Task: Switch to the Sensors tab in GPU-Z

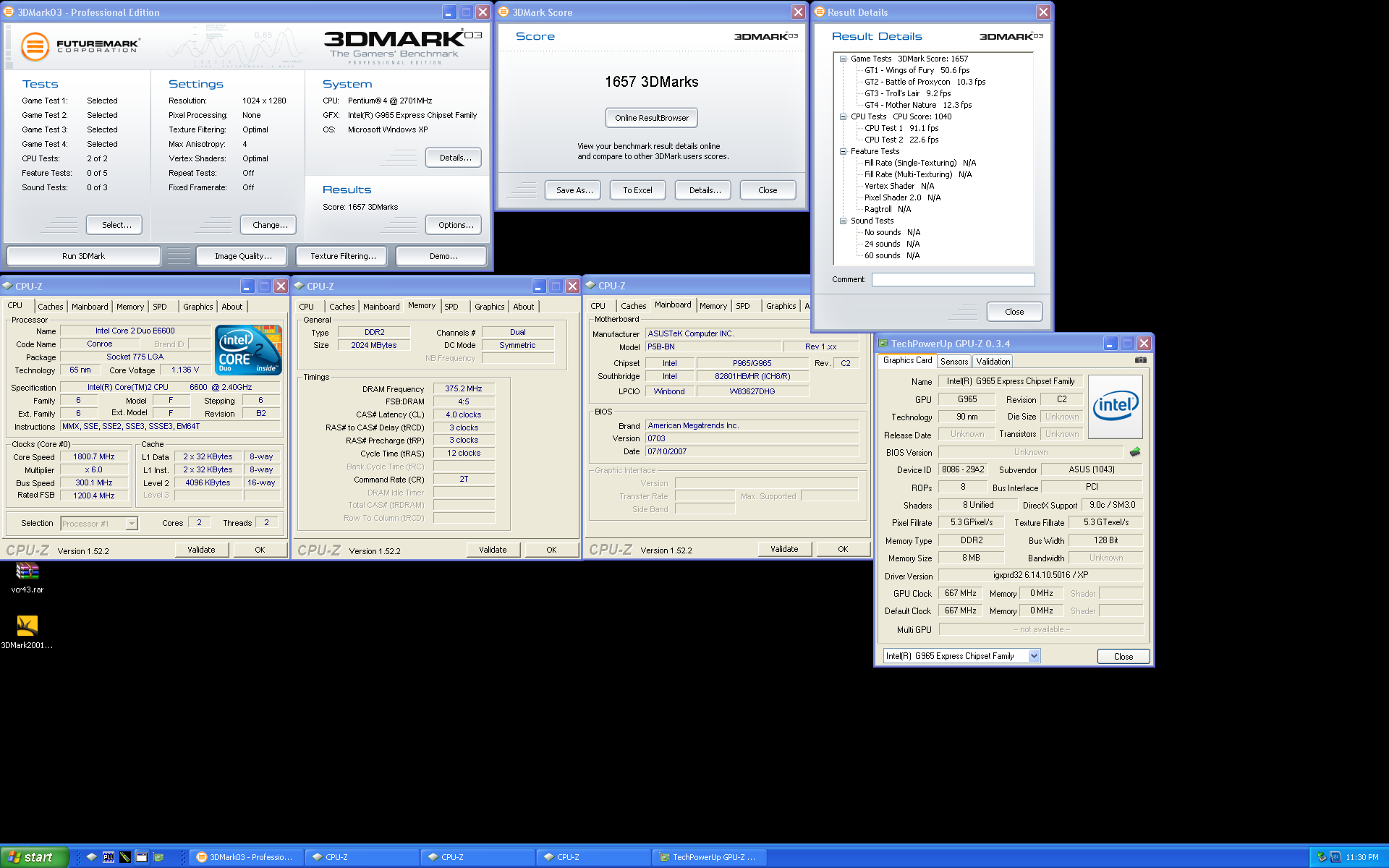Action: click(x=953, y=361)
